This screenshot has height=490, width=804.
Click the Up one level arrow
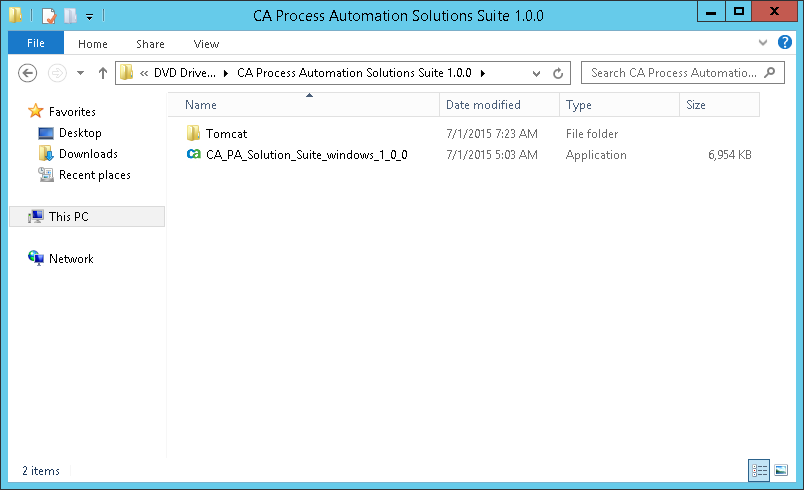pos(103,73)
